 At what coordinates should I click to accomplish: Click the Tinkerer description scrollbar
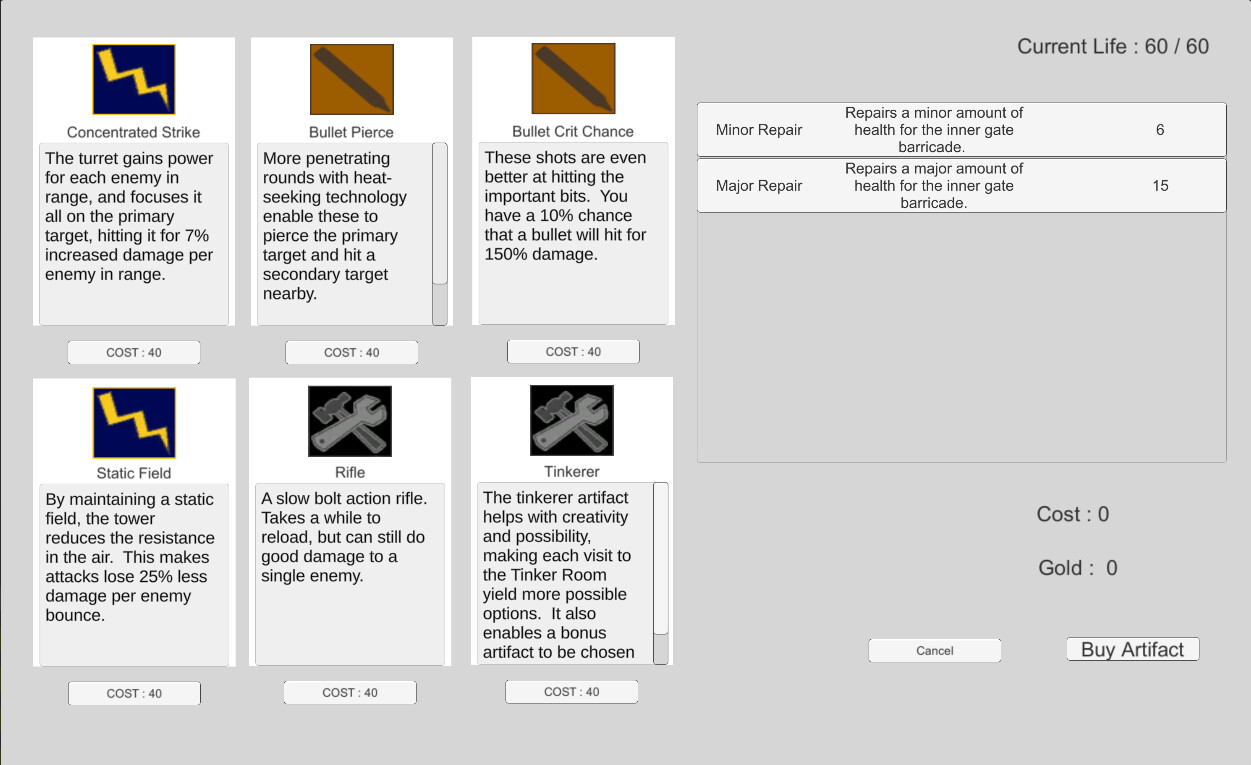tap(660, 572)
